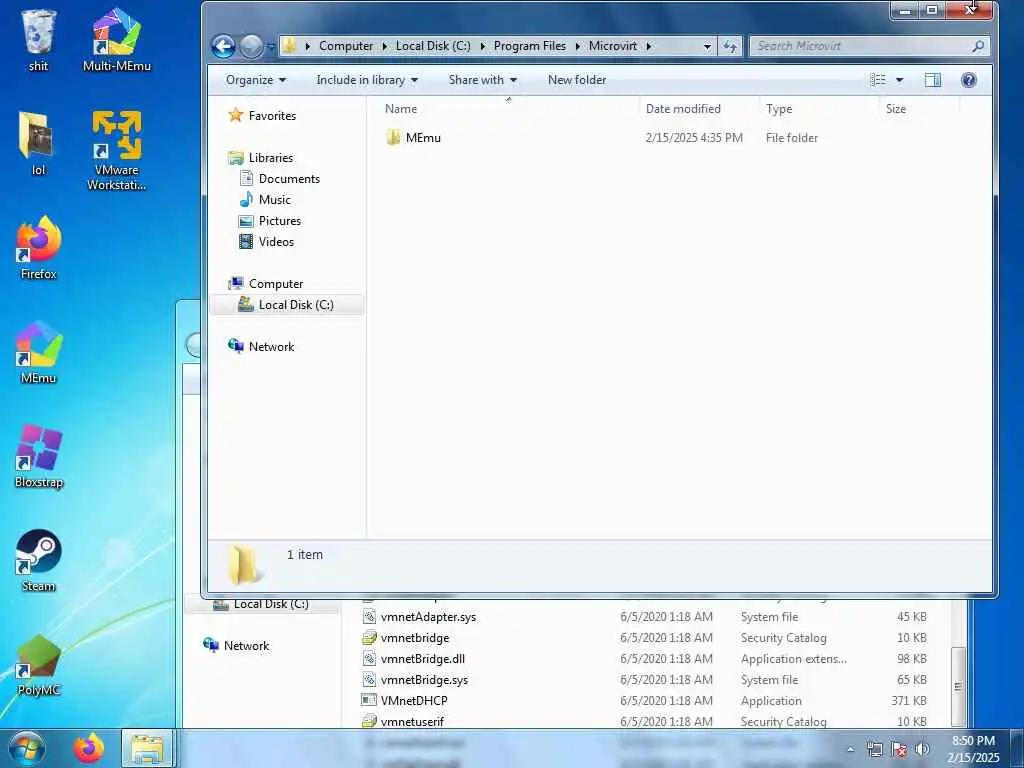Launch the Bloxstrap desktop shortcut
Screen dimensions: 1024x768
coord(39,456)
